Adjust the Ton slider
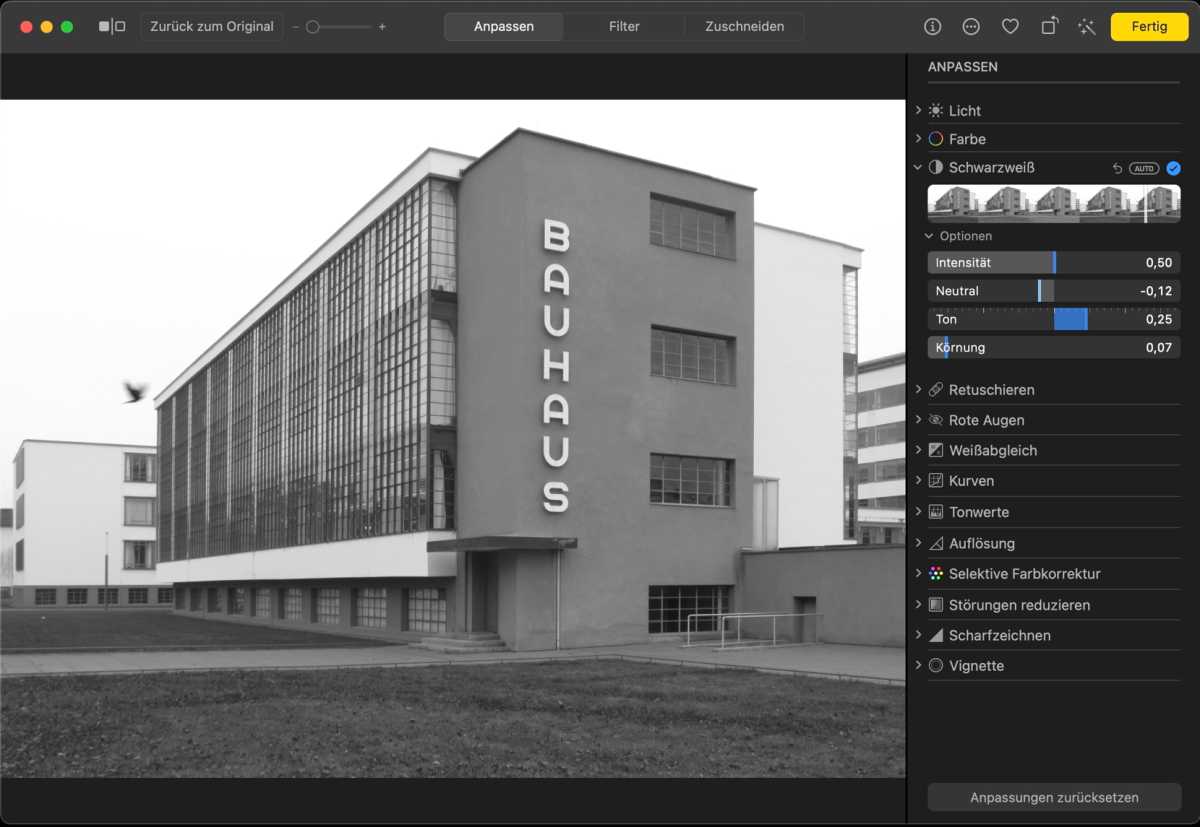 [1054, 319]
